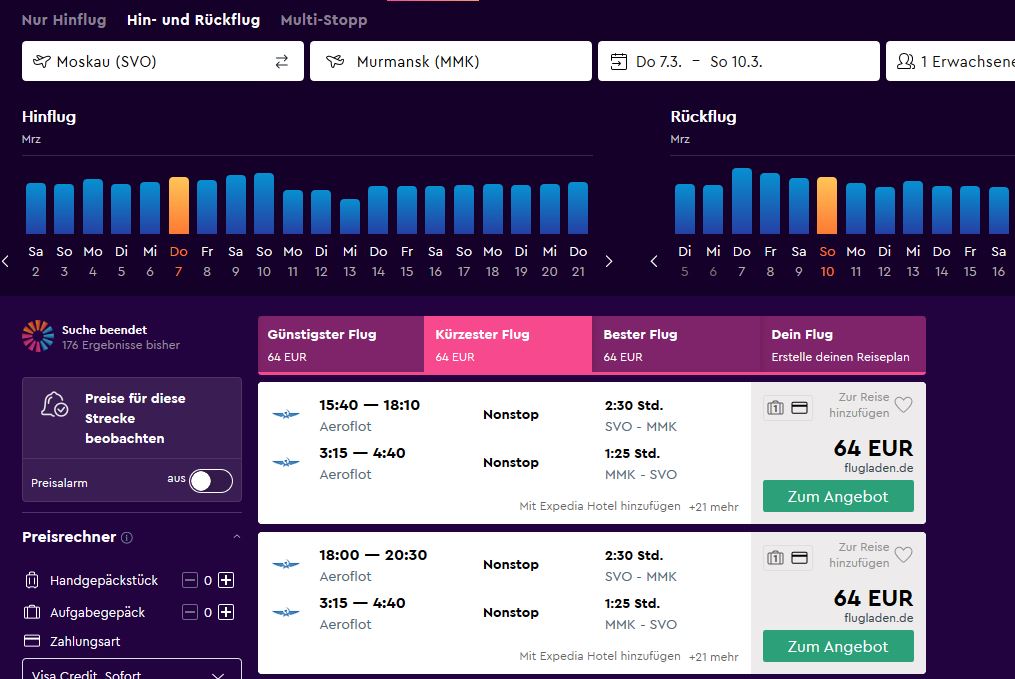Switch to Bester Flug tab
The image size is (1015, 679).
coord(676,345)
